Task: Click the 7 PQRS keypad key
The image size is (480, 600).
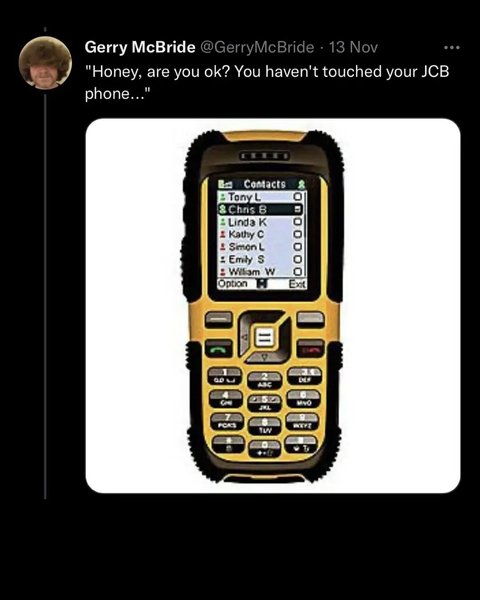Action: [227, 421]
